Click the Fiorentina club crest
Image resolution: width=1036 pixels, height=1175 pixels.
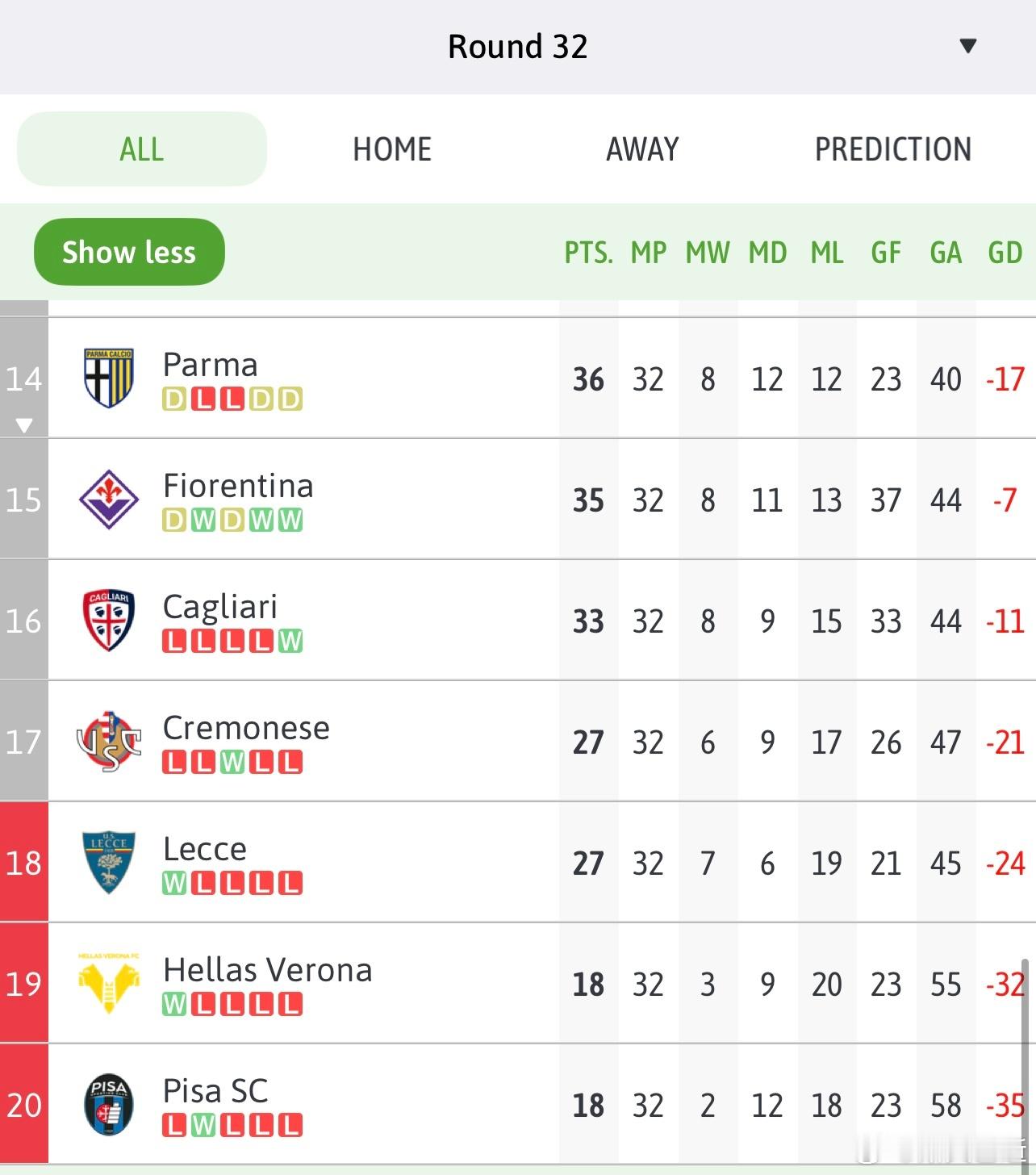[109, 499]
